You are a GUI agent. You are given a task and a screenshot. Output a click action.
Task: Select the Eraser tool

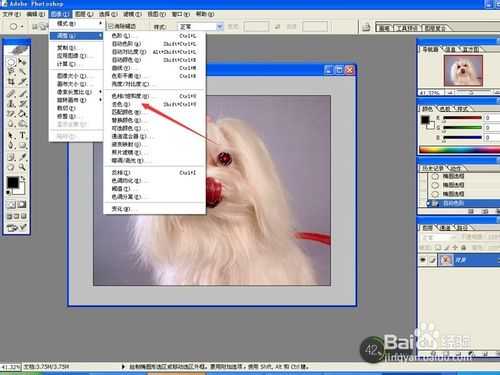click(x=11, y=114)
